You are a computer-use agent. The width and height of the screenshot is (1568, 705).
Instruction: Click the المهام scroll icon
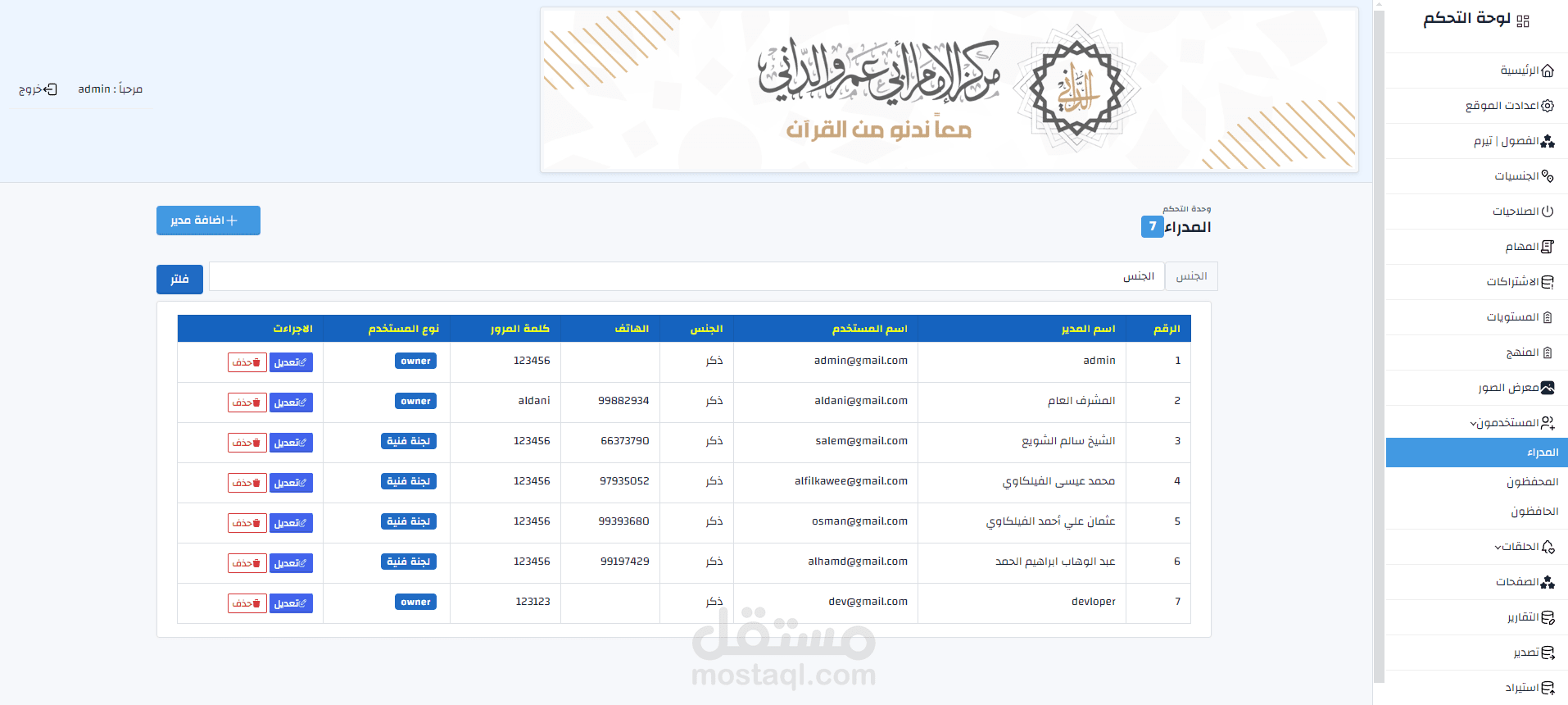(1548, 247)
